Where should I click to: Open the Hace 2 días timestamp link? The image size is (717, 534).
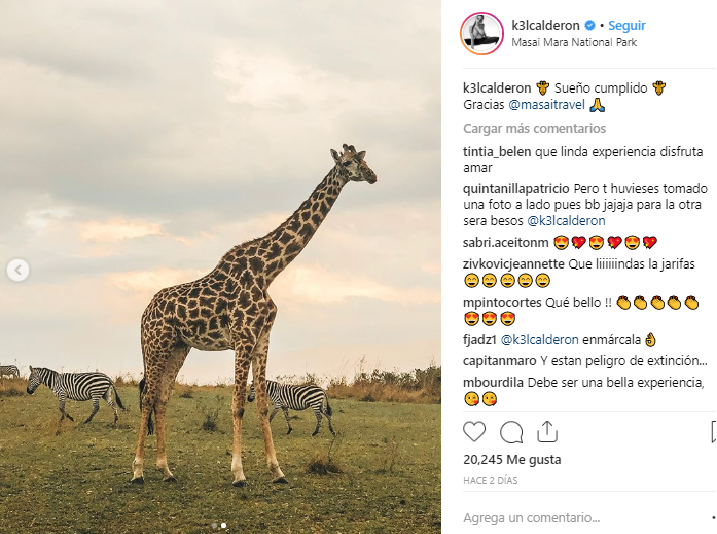tap(489, 482)
